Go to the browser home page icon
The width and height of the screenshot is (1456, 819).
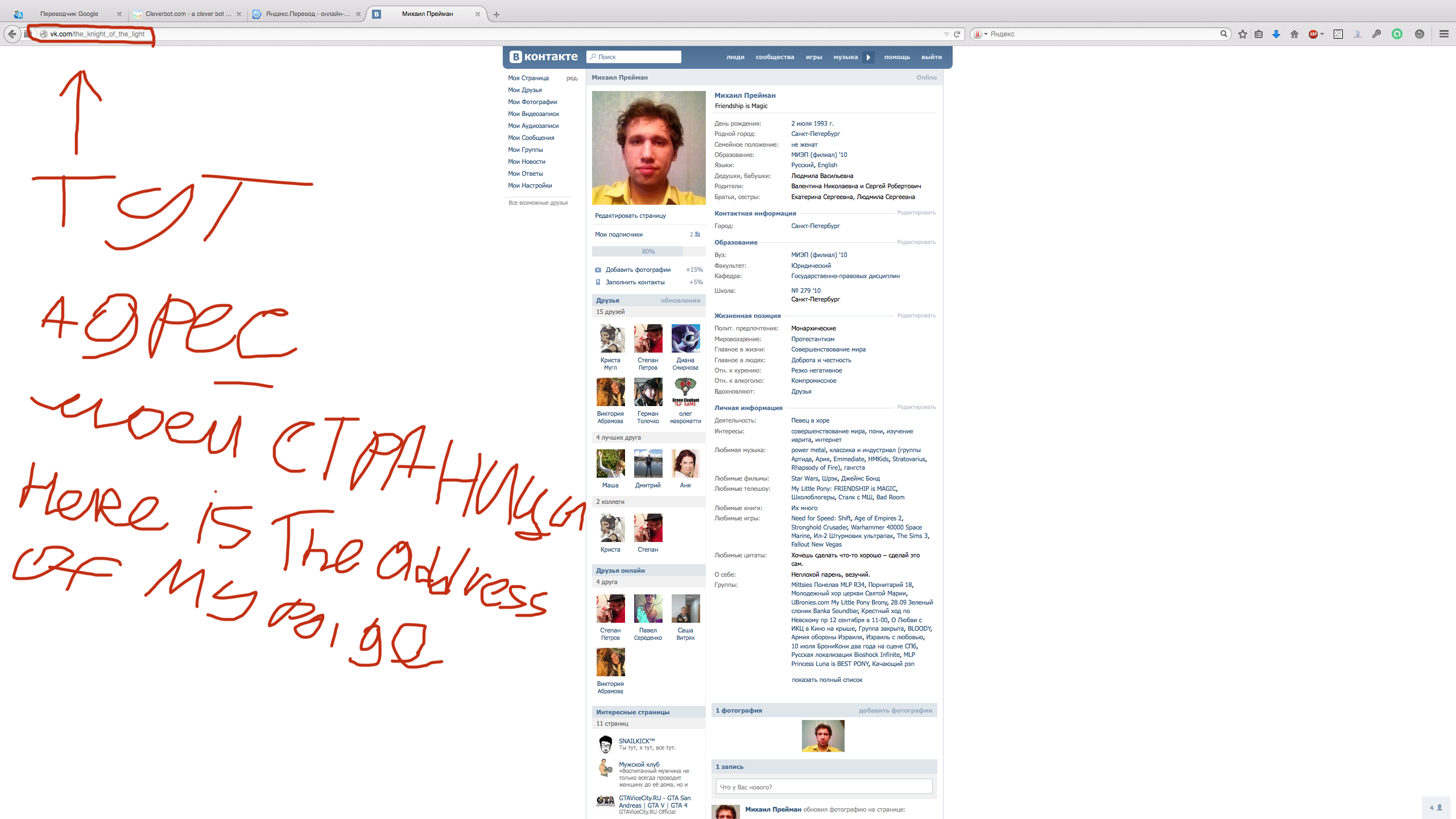click(1294, 34)
